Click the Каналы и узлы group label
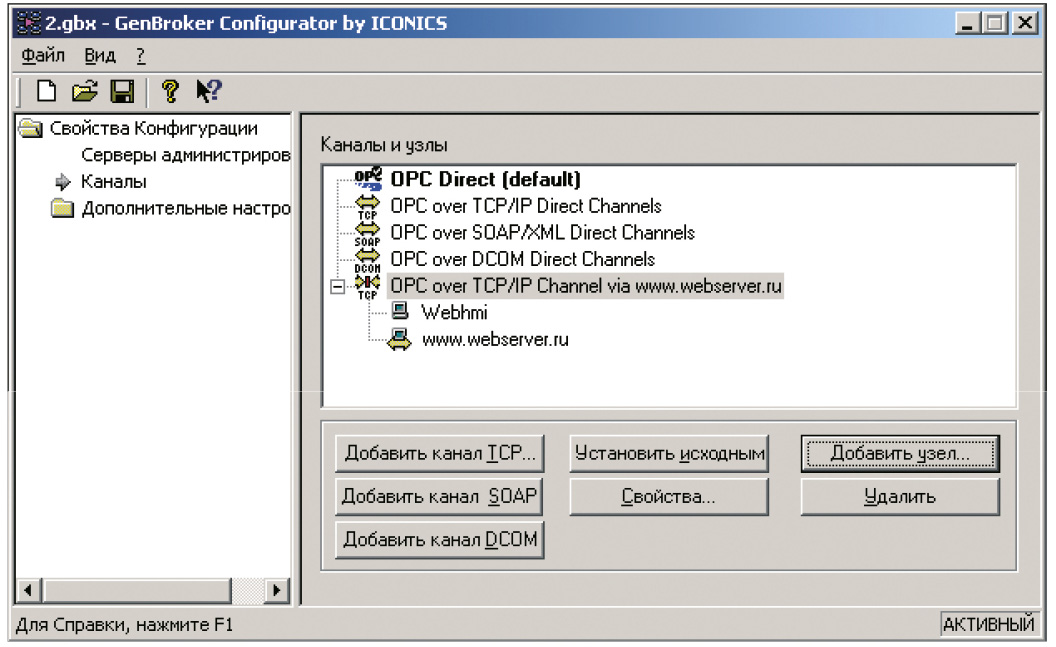This screenshot has width=1056, height=647. point(384,145)
